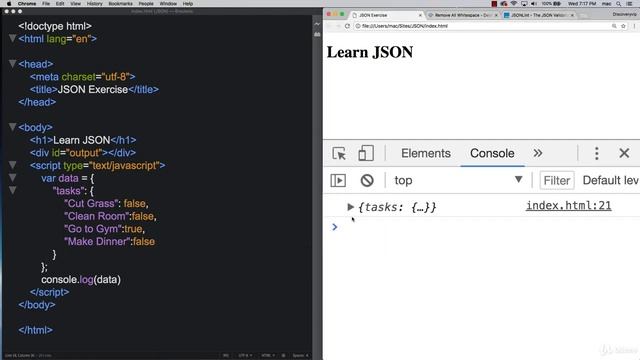Image resolution: width=640 pixels, height=360 pixels.
Task: Open the volume control in the menu bar
Action: (534, 4)
